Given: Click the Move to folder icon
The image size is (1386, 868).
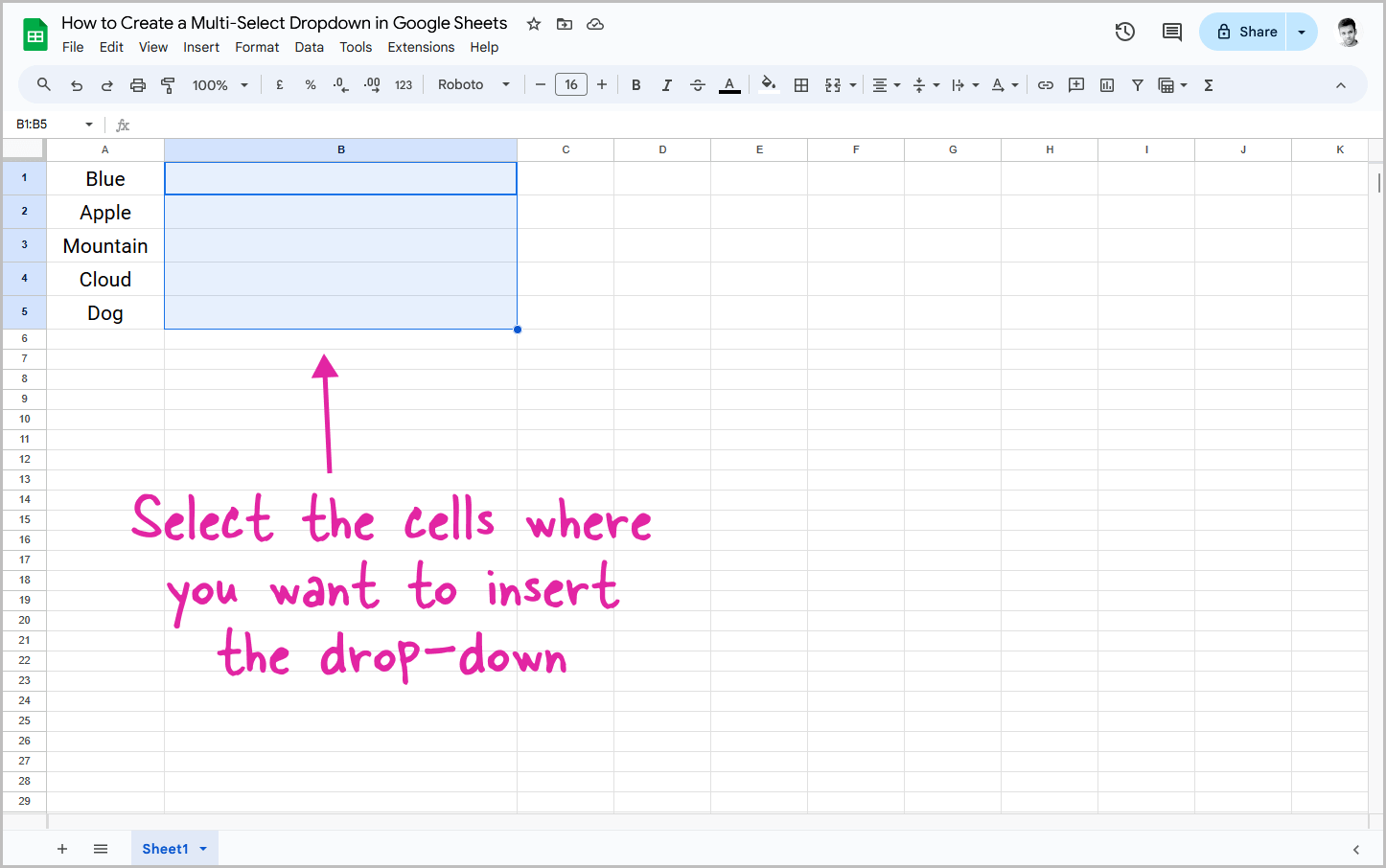Looking at the screenshot, I should tap(565, 24).
